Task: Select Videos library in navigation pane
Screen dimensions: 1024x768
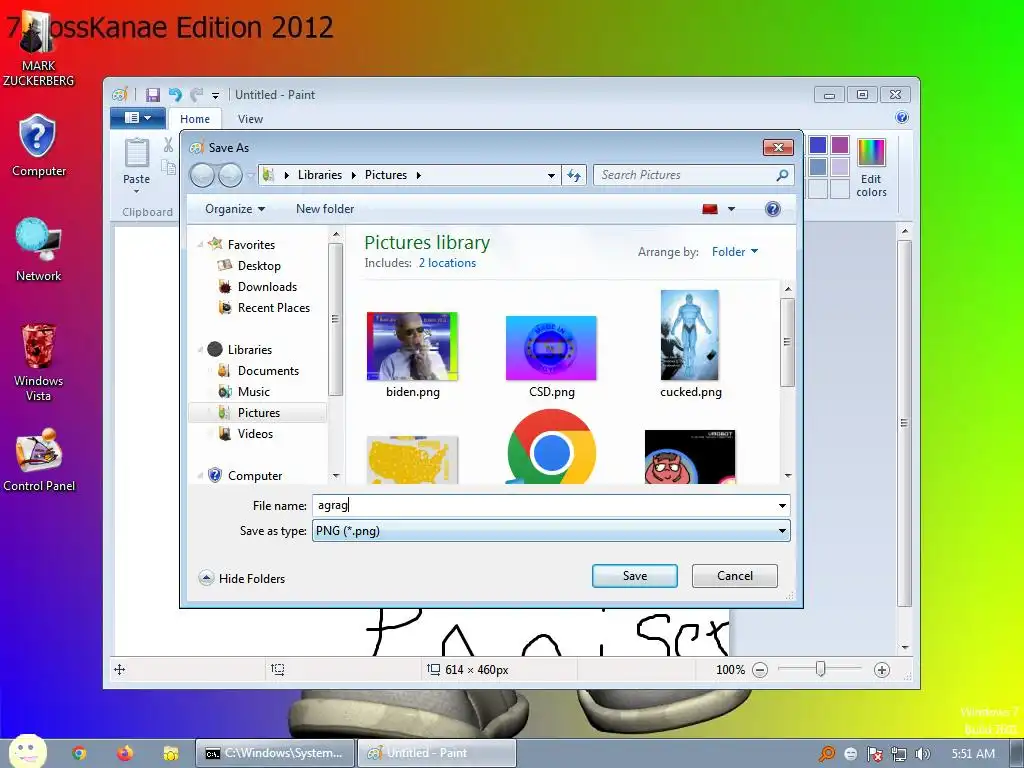Action: pos(255,434)
